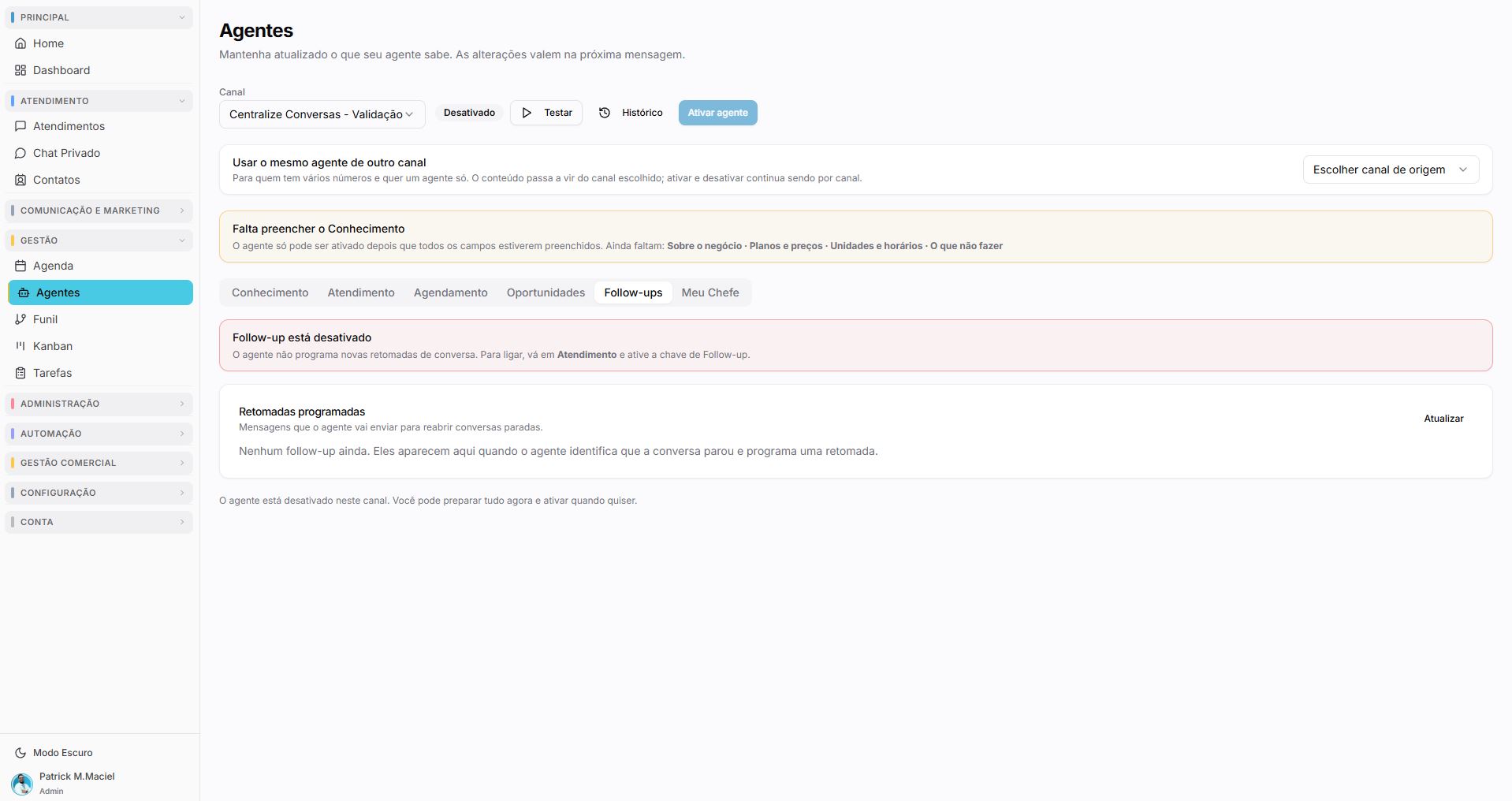Open Atendimentos in the sidebar

[99, 126]
